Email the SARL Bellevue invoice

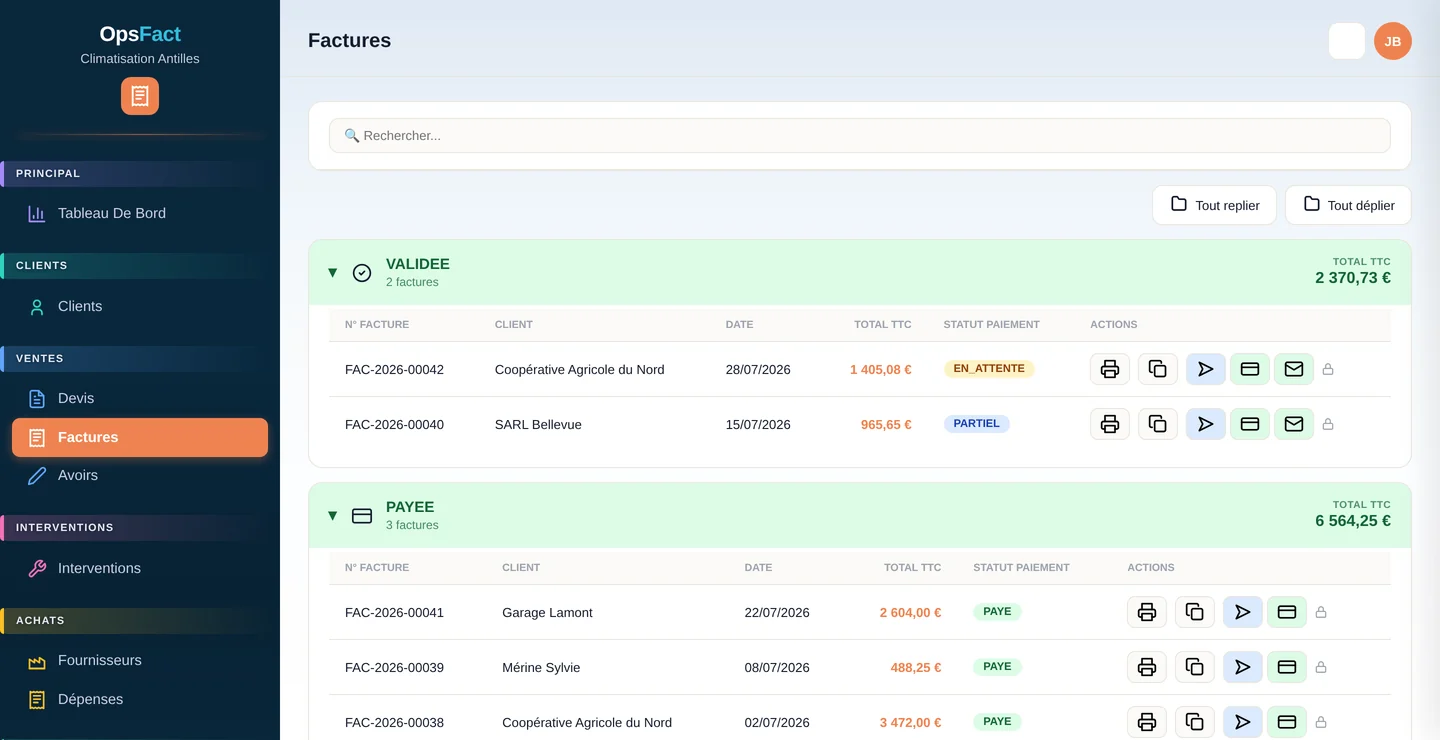click(1294, 424)
